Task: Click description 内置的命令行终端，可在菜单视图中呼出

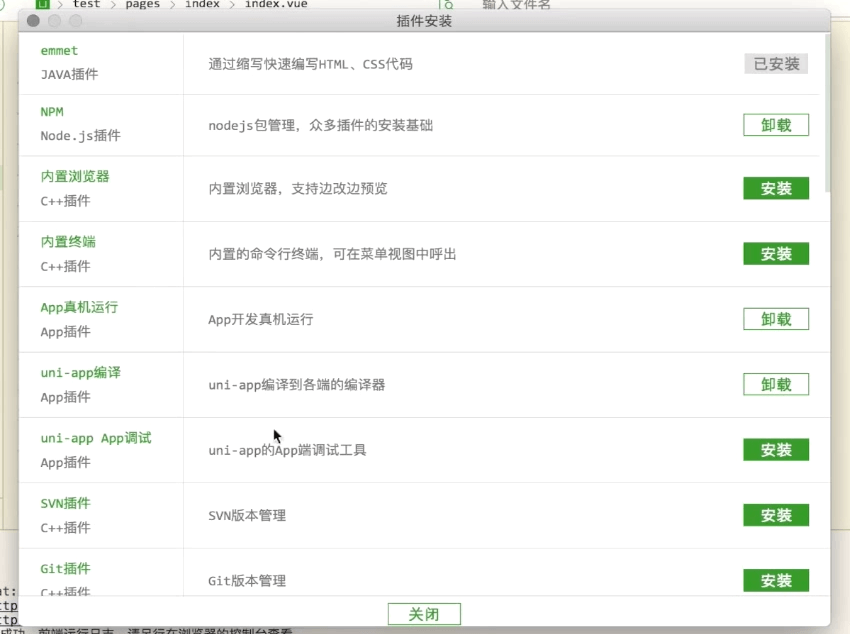Action: click(332, 254)
